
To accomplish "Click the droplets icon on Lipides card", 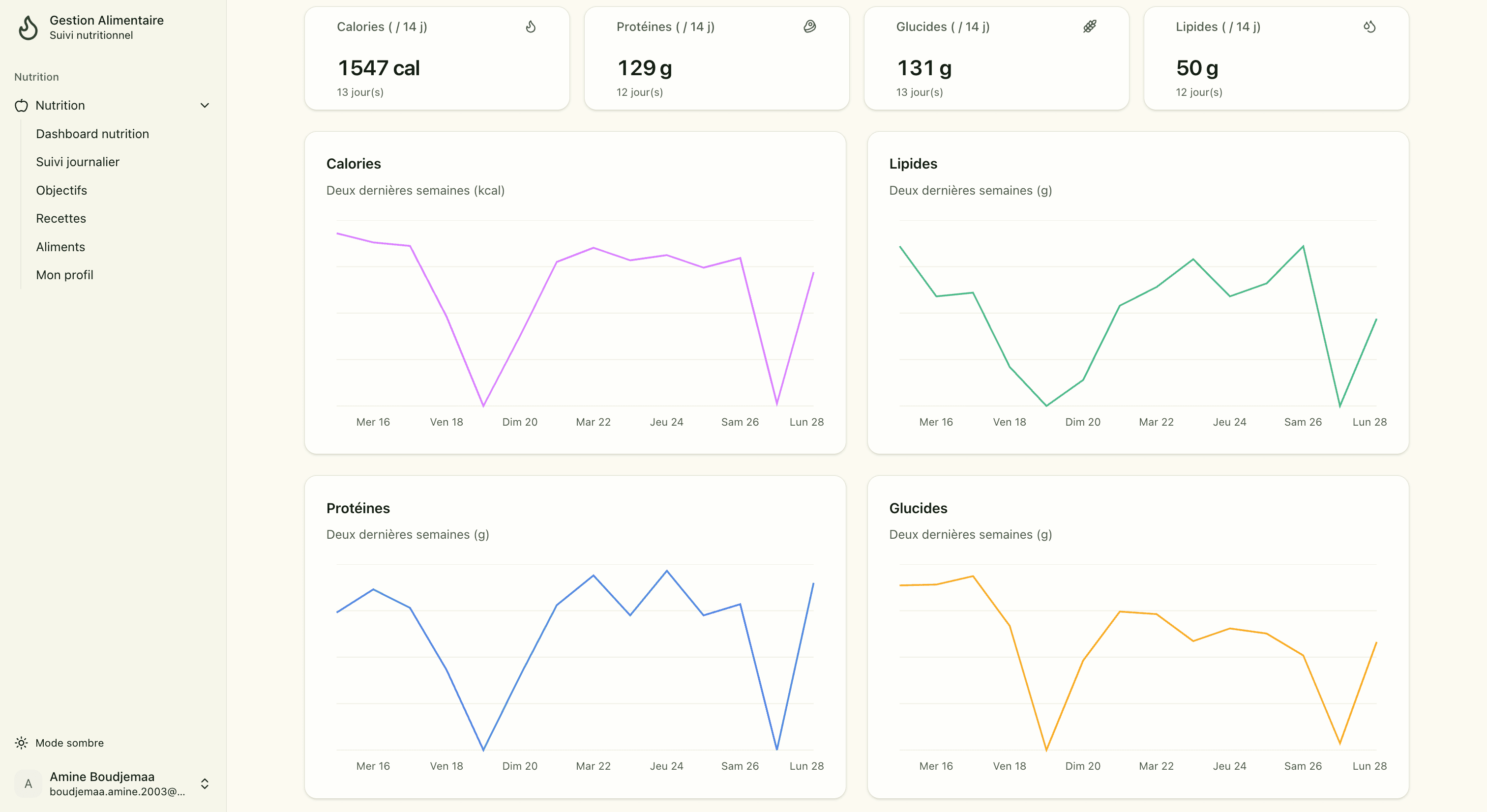I will (1369, 27).
